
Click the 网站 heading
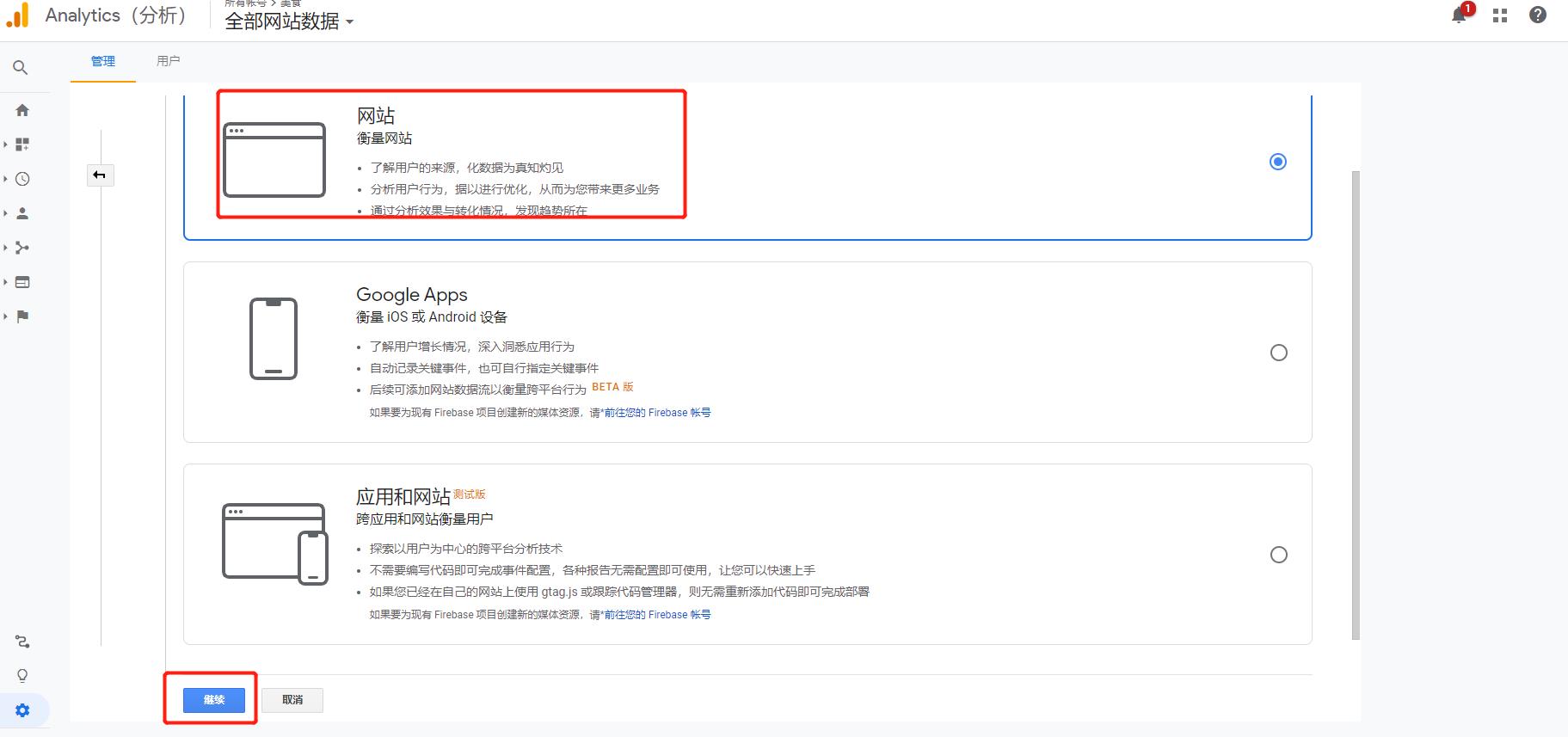click(376, 115)
